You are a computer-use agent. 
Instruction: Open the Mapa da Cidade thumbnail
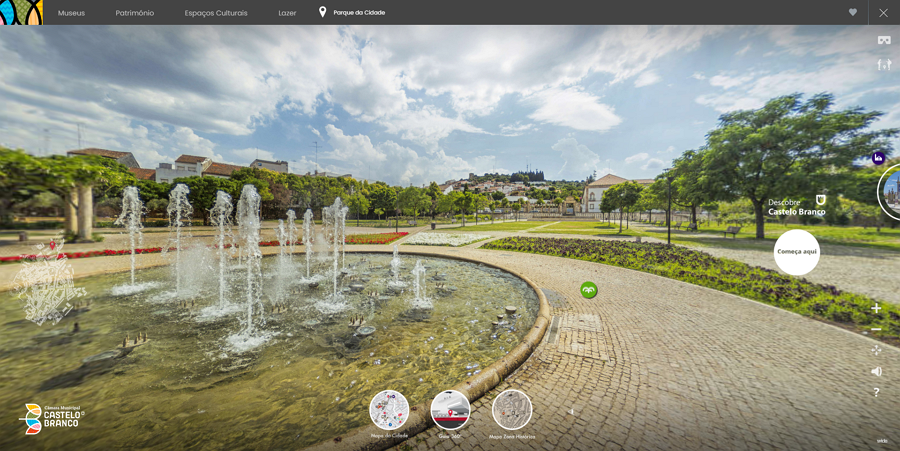(389, 410)
